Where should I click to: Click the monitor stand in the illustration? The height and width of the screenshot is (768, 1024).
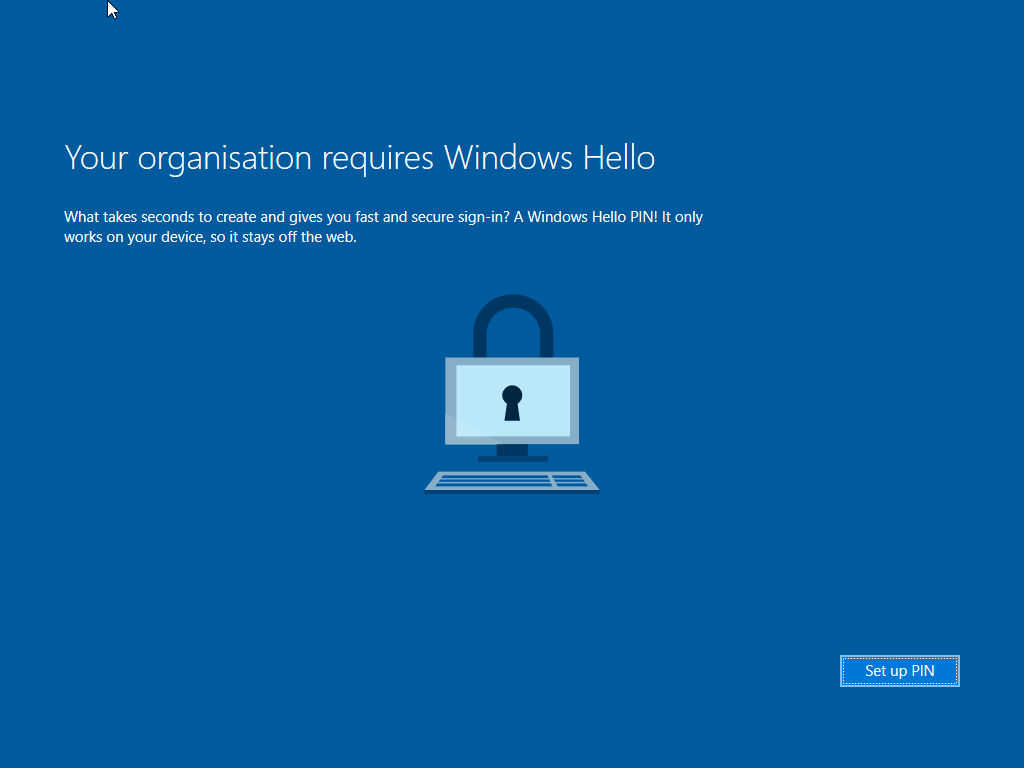pos(512,451)
